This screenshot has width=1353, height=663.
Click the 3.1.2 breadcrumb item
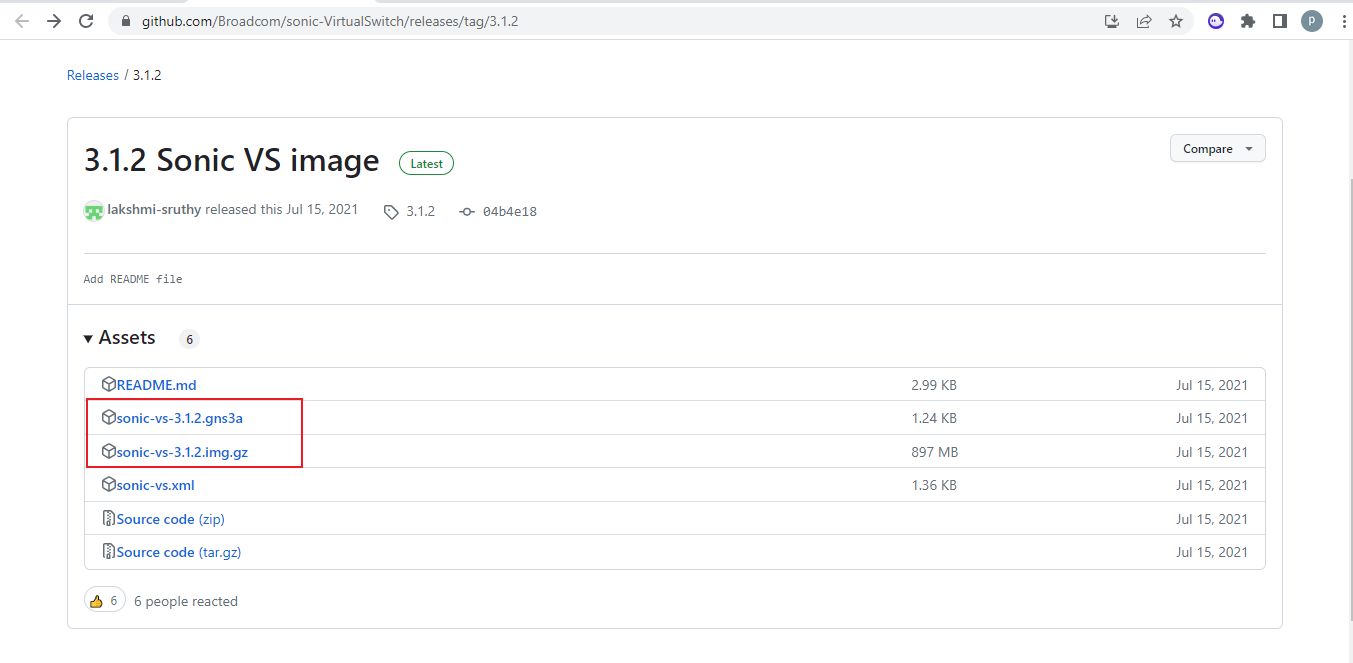(x=146, y=74)
